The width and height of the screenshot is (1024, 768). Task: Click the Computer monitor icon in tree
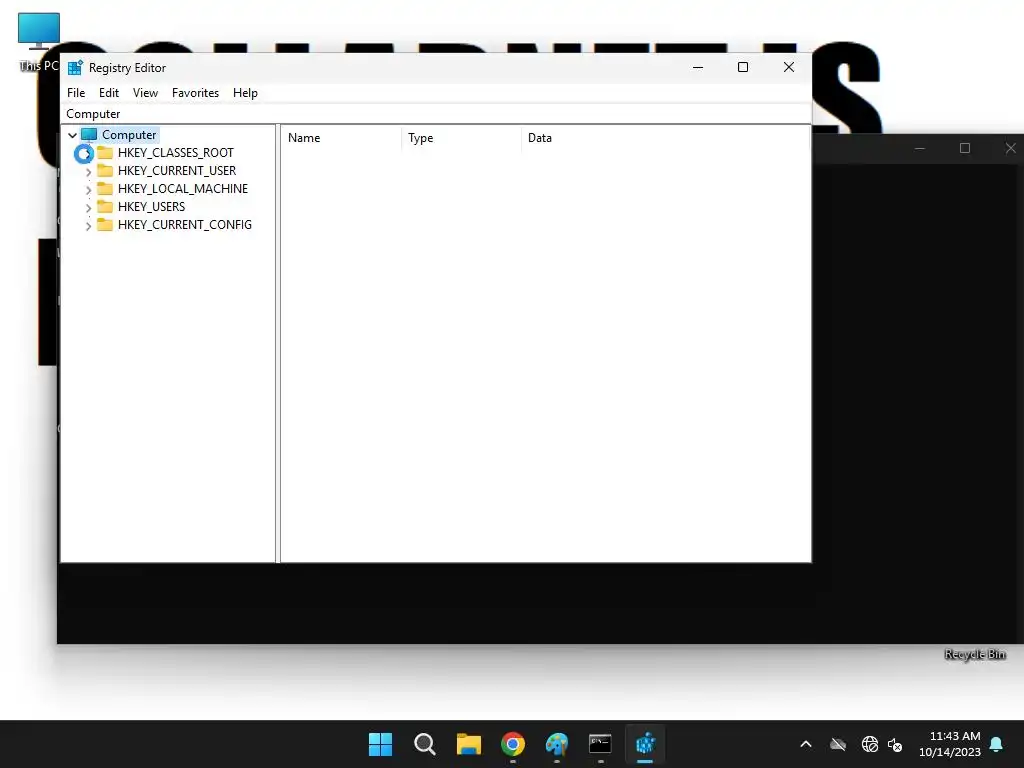(x=89, y=135)
